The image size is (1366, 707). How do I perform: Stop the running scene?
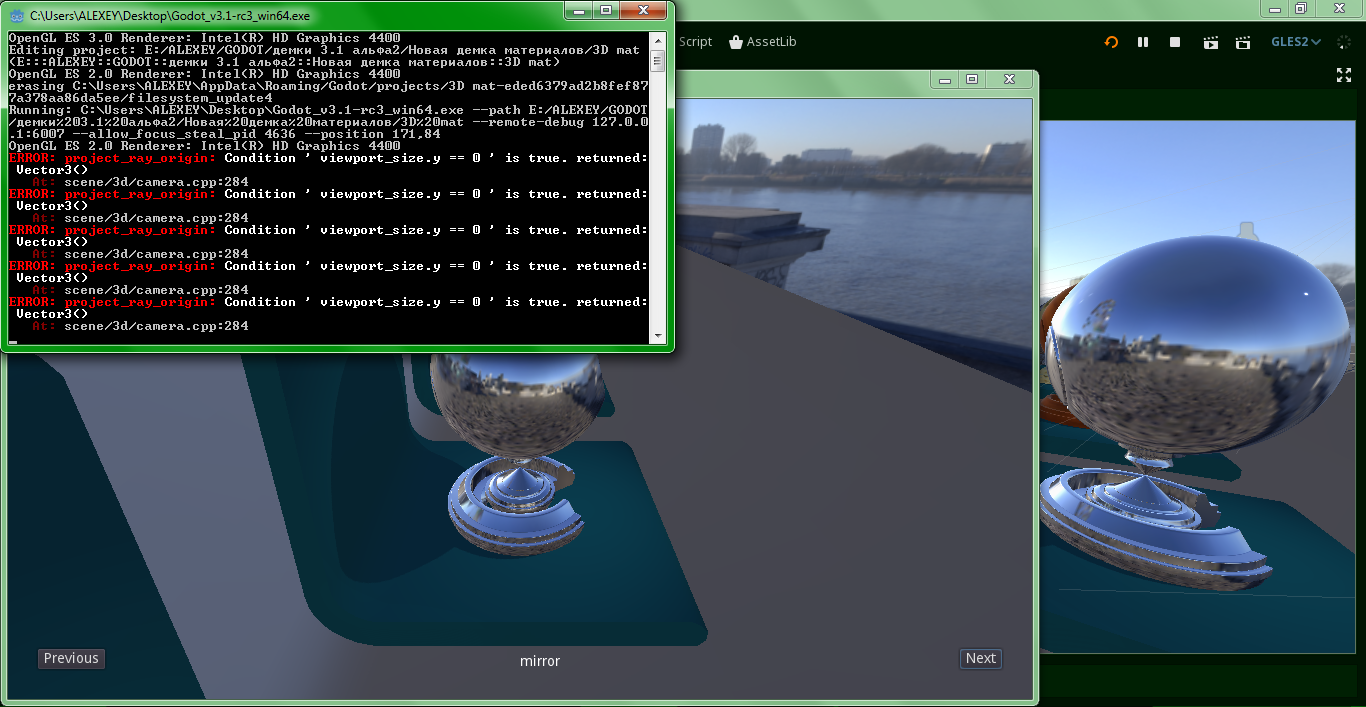[1176, 43]
